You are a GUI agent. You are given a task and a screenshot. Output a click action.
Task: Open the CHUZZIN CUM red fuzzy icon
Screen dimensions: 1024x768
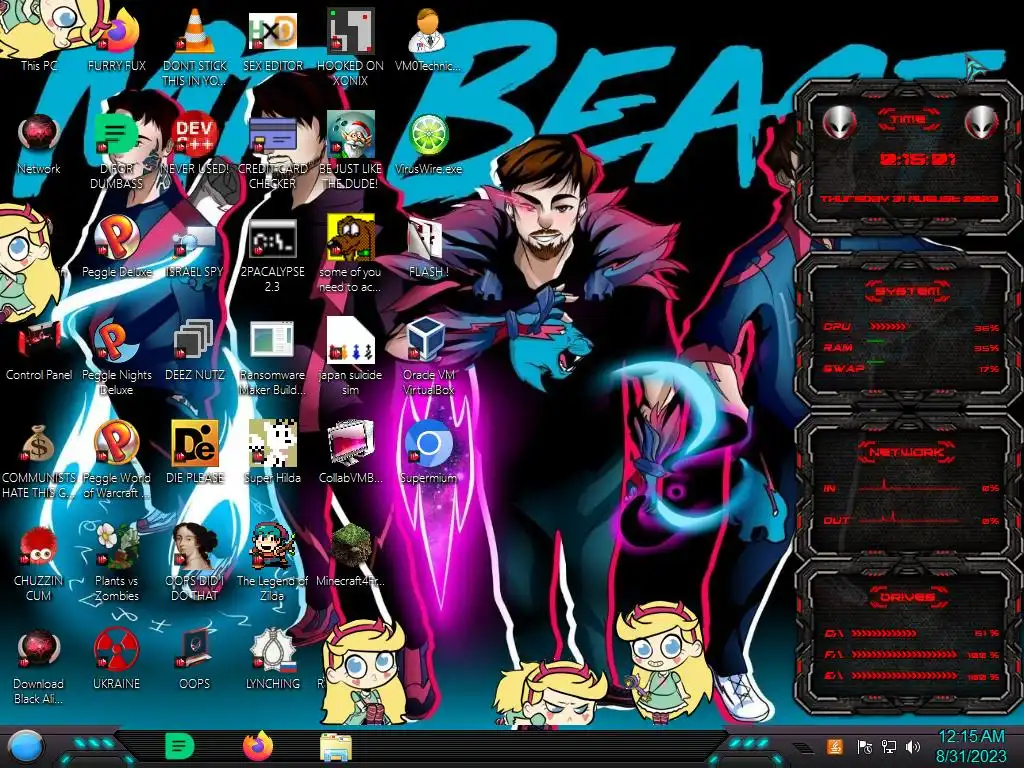point(39,563)
